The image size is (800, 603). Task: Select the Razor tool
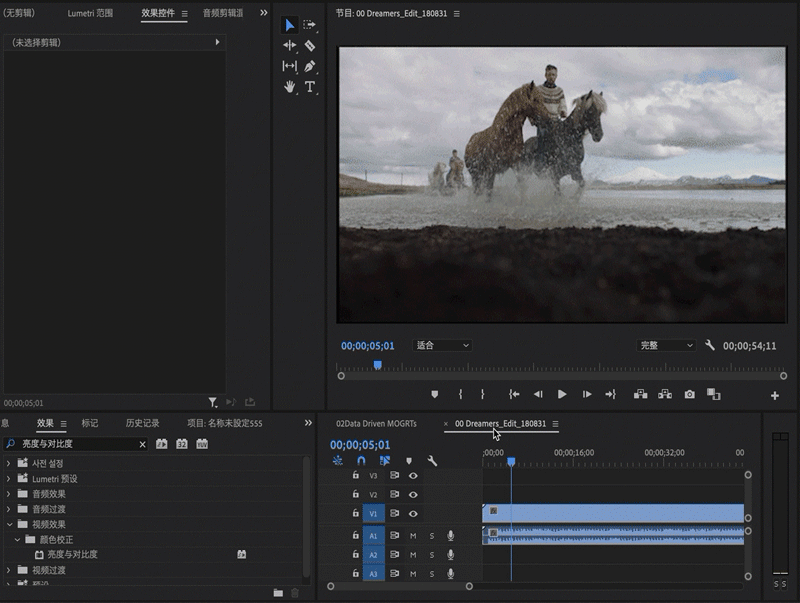(x=310, y=45)
